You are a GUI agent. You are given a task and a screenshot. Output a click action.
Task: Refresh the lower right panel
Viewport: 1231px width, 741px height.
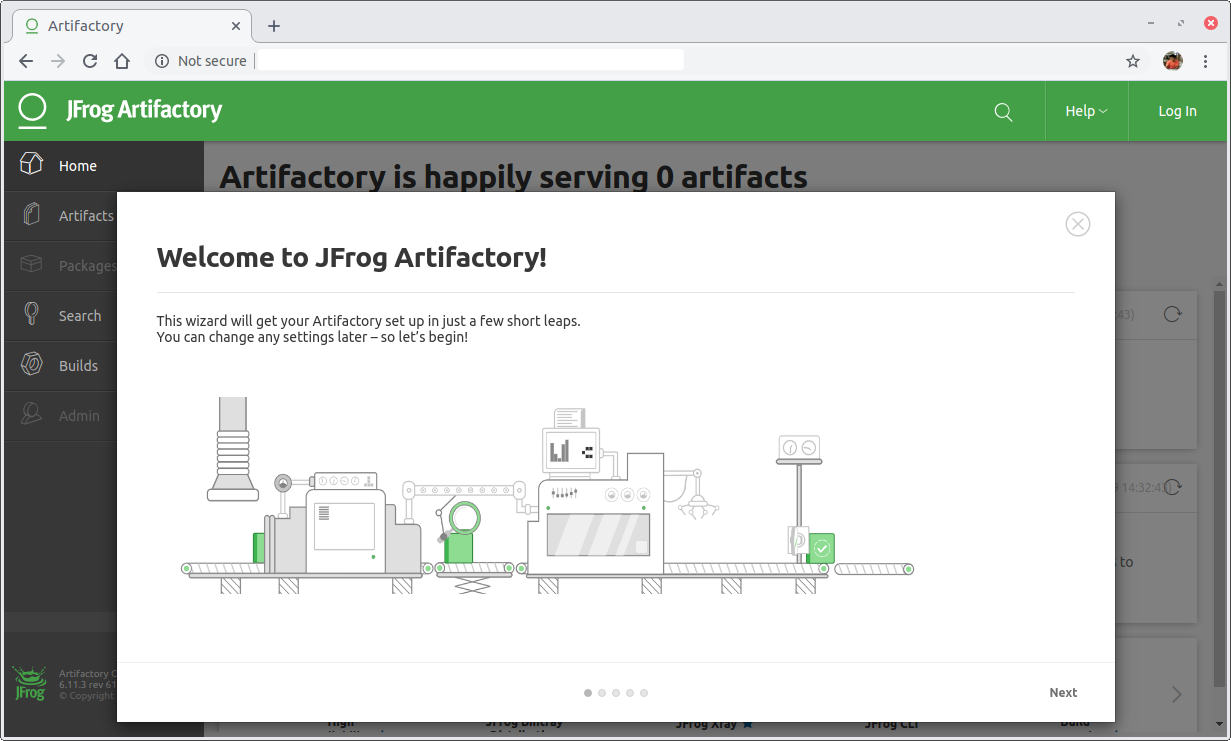point(1174,488)
